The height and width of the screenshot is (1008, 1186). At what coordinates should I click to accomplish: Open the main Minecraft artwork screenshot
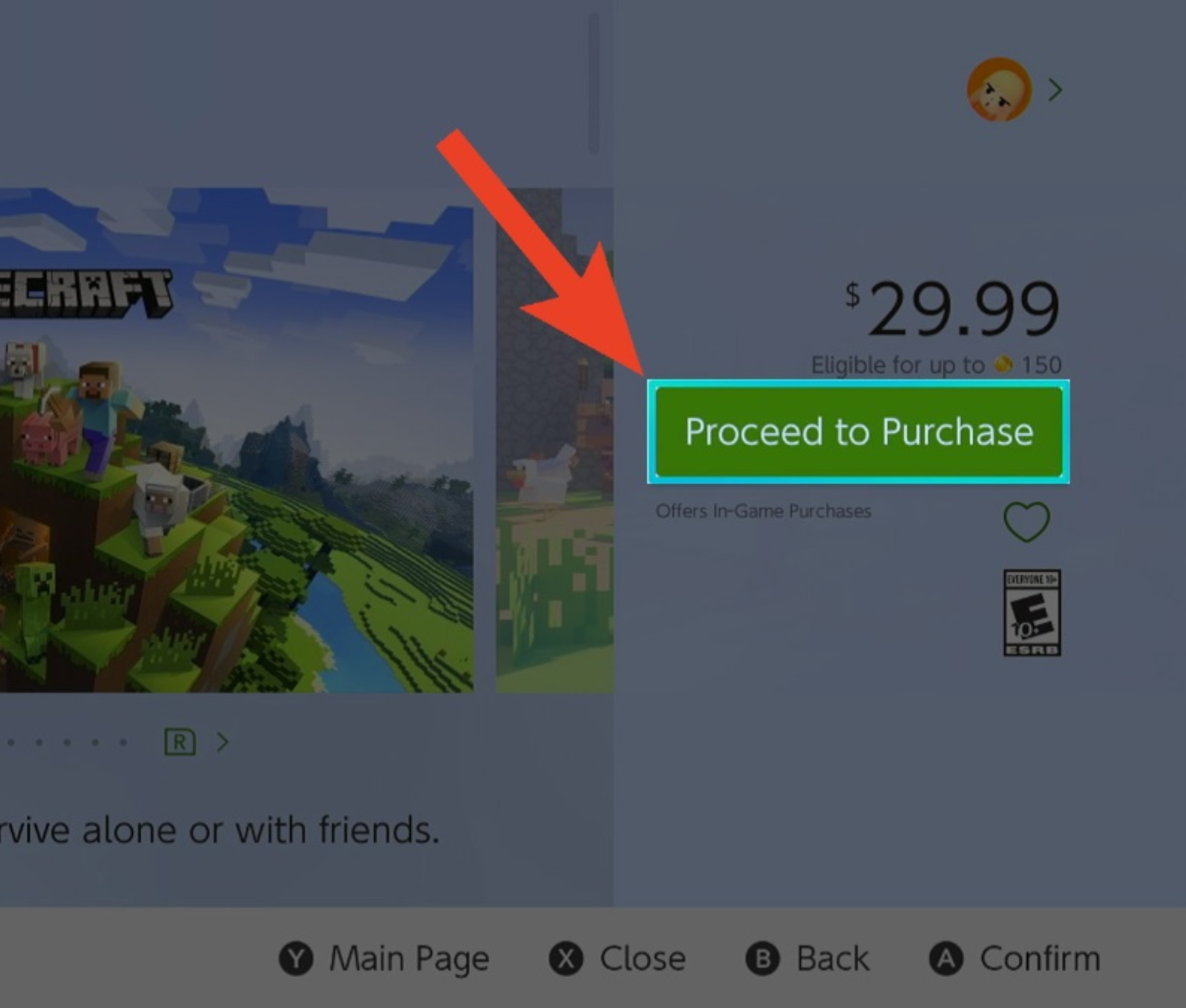(x=237, y=440)
